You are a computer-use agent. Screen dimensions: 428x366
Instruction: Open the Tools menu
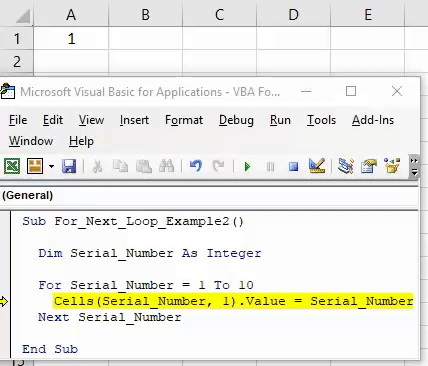[x=321, y=120]
